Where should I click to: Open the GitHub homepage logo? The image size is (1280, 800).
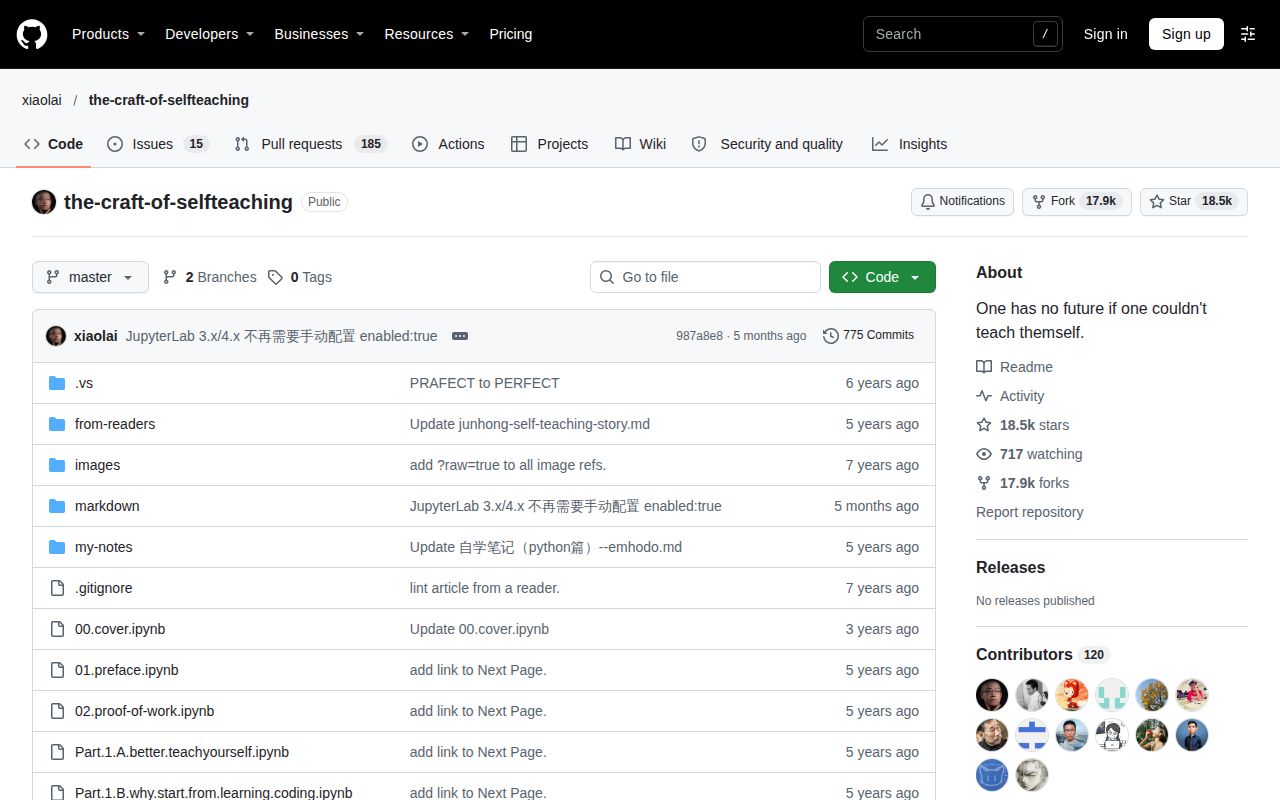pyautogui.click(x=32, y=34)
